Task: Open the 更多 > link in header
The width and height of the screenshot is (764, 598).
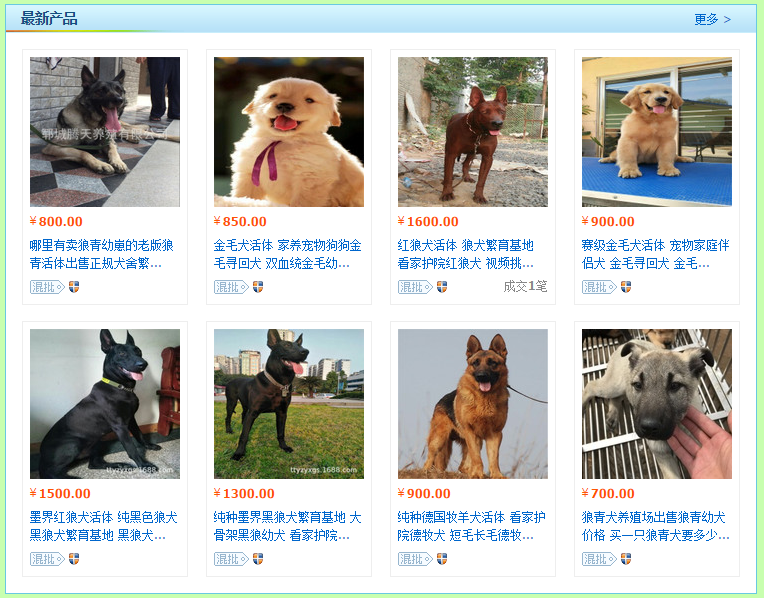Action: coord(712,19)
